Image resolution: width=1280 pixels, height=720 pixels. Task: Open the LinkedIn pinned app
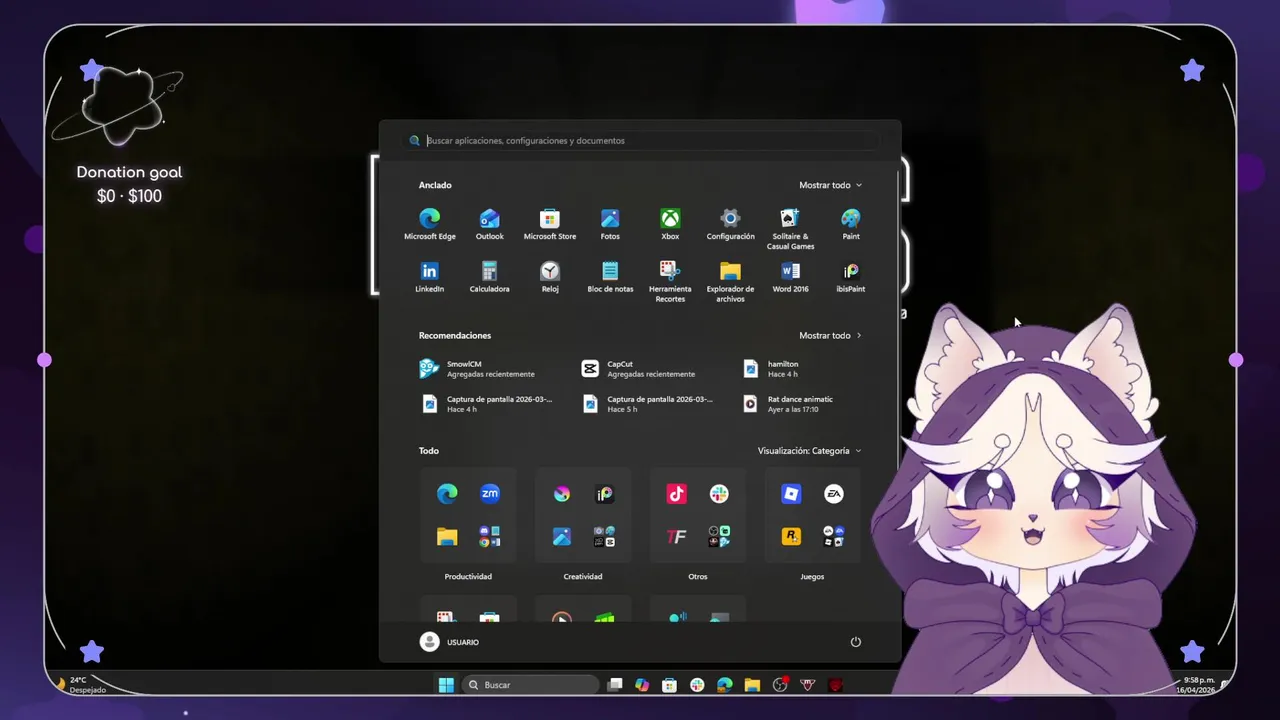click(430, 277)
